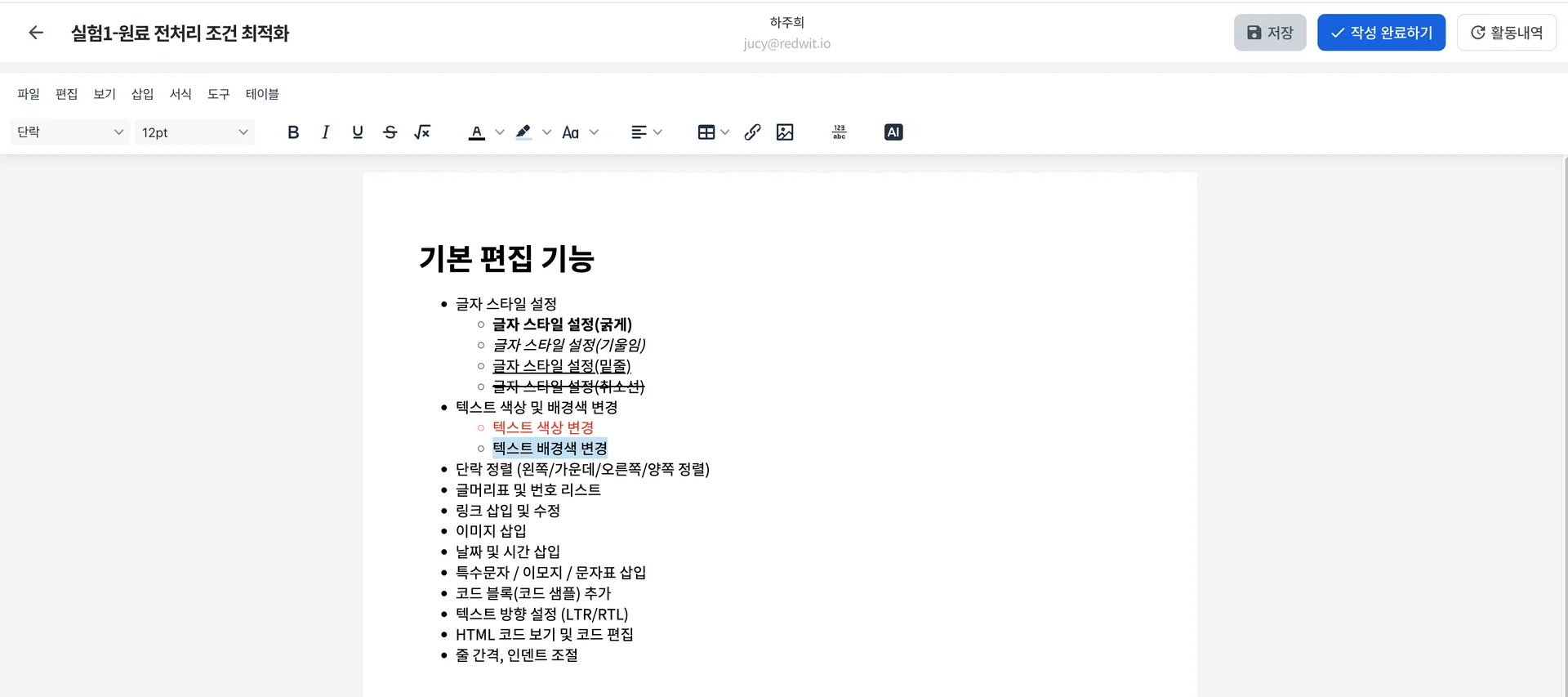Click the text alignment icon
Viewport: 1568px width, 697px height.
click(x=639, y=132)
